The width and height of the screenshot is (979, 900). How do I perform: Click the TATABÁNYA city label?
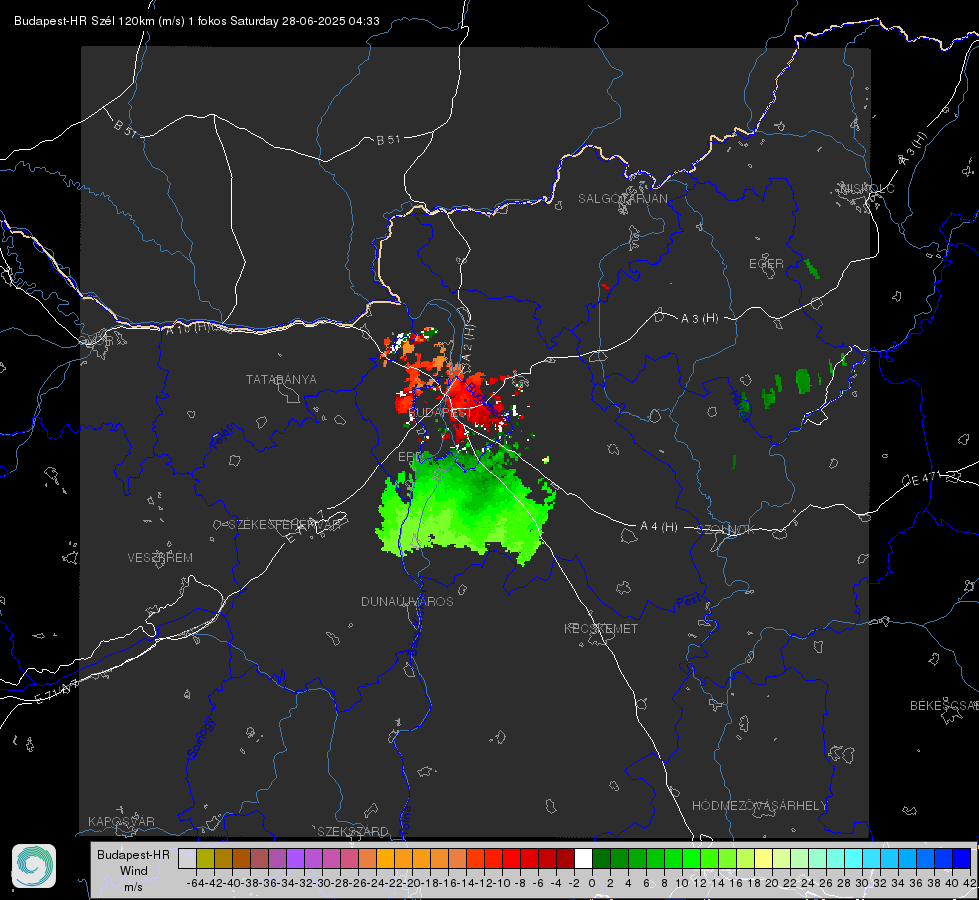point(281,380)
